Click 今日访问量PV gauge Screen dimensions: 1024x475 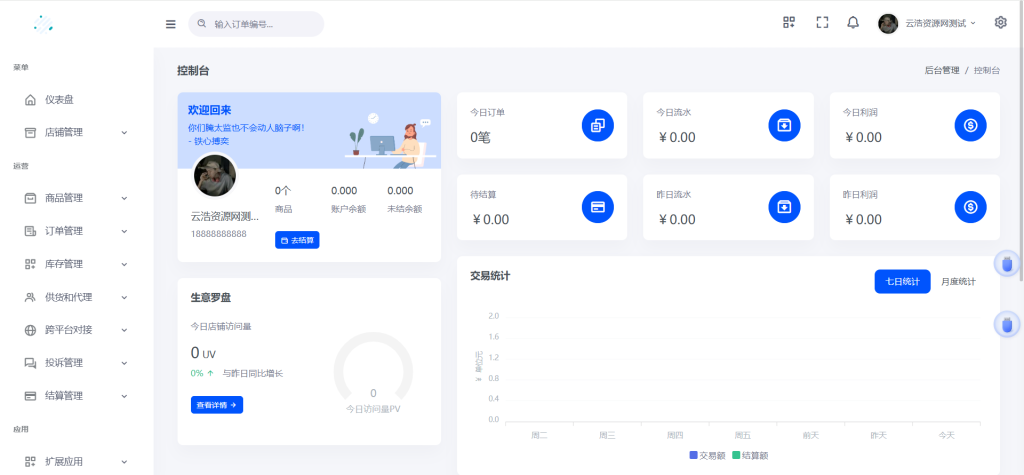[373, 374]
